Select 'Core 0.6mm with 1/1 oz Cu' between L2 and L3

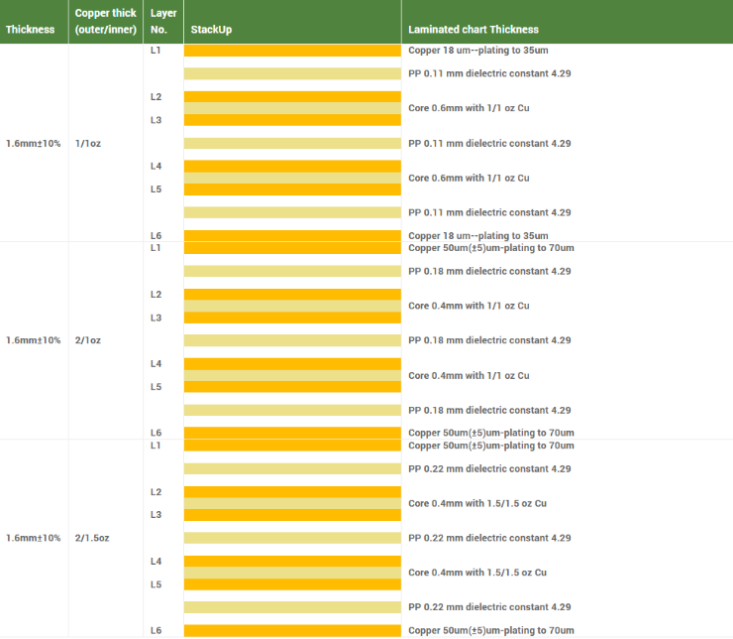tap(469, 108)
